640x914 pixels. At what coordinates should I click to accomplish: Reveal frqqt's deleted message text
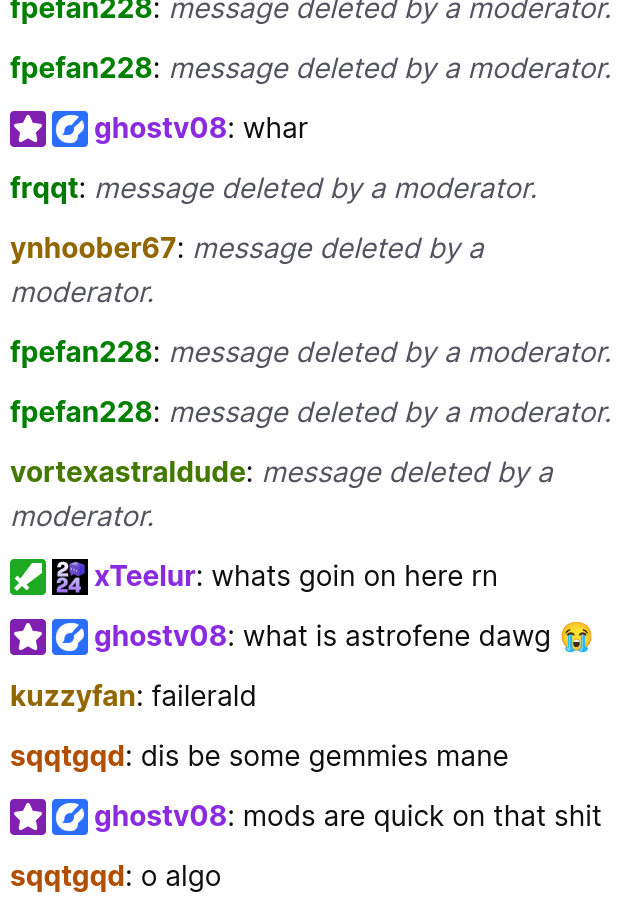point(317,189)
